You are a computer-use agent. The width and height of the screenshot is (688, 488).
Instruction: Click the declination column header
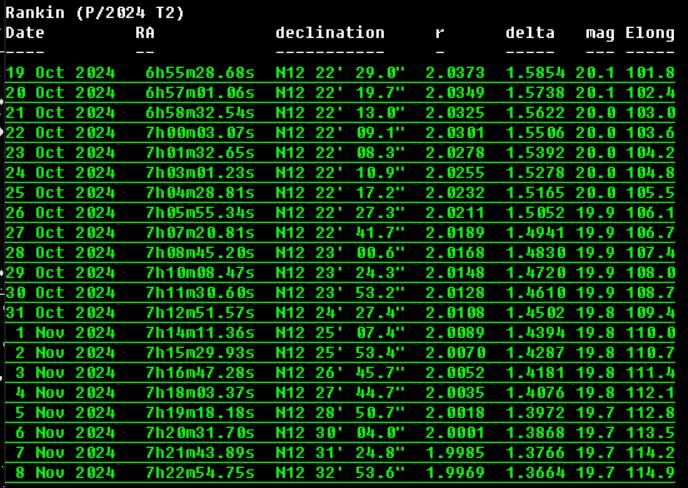330,33
